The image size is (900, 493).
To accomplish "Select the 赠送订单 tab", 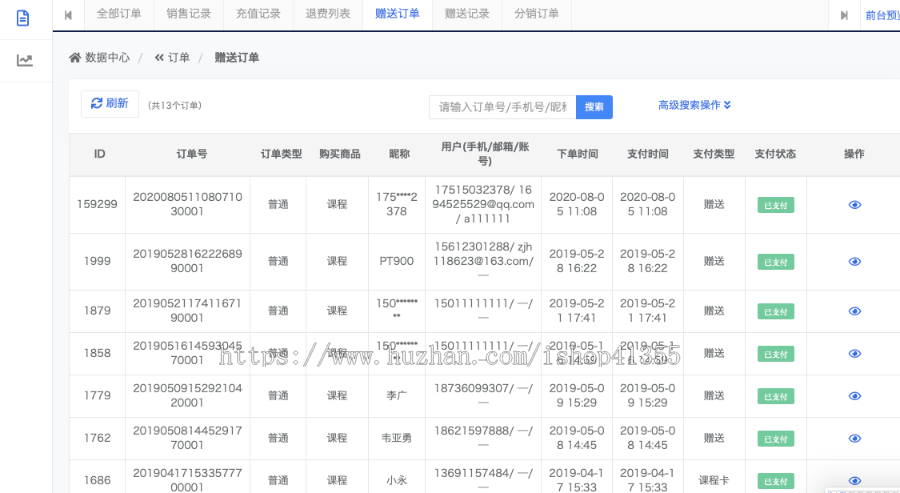I will (x=397, y=14).
